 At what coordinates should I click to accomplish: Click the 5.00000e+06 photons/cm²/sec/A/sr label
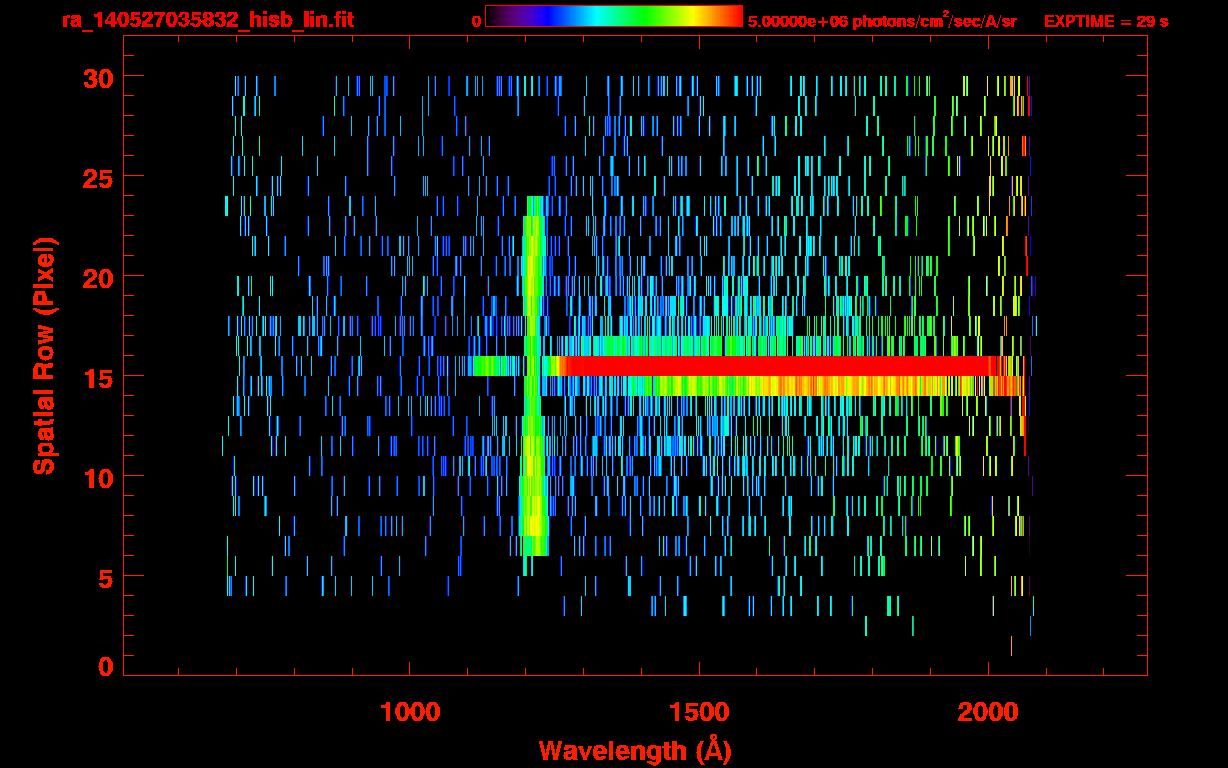[x=882, y=20]
